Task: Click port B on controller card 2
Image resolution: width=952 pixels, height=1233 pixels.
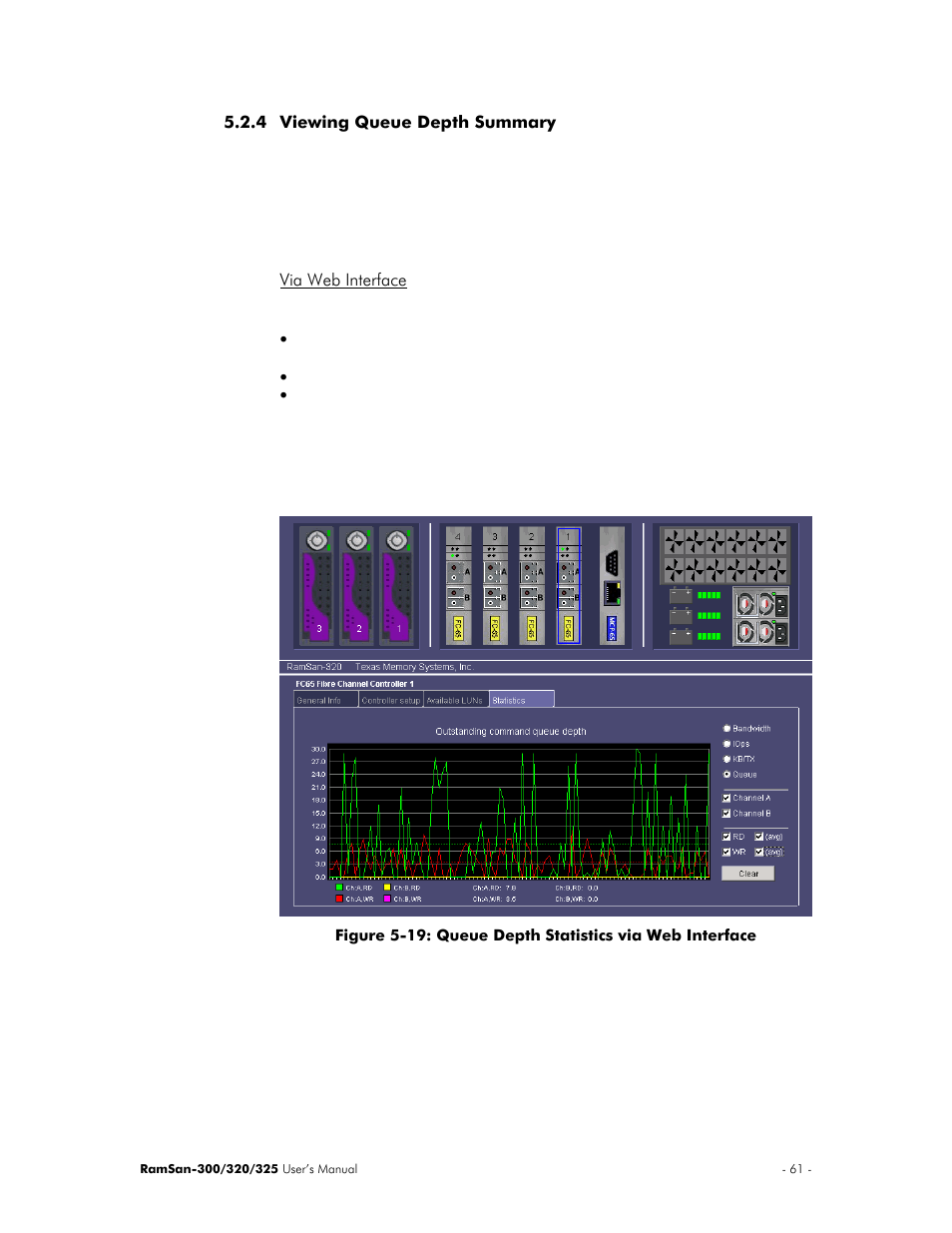Action: (x=531, y=597)
